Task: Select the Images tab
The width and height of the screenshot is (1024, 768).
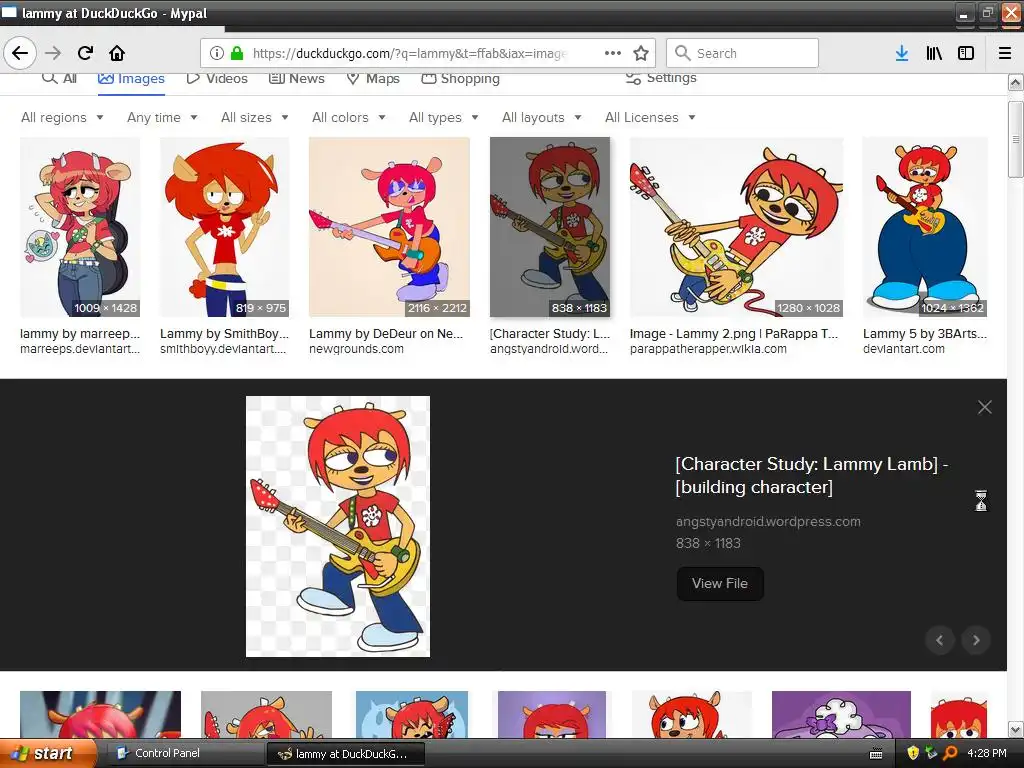Action: 131,78
